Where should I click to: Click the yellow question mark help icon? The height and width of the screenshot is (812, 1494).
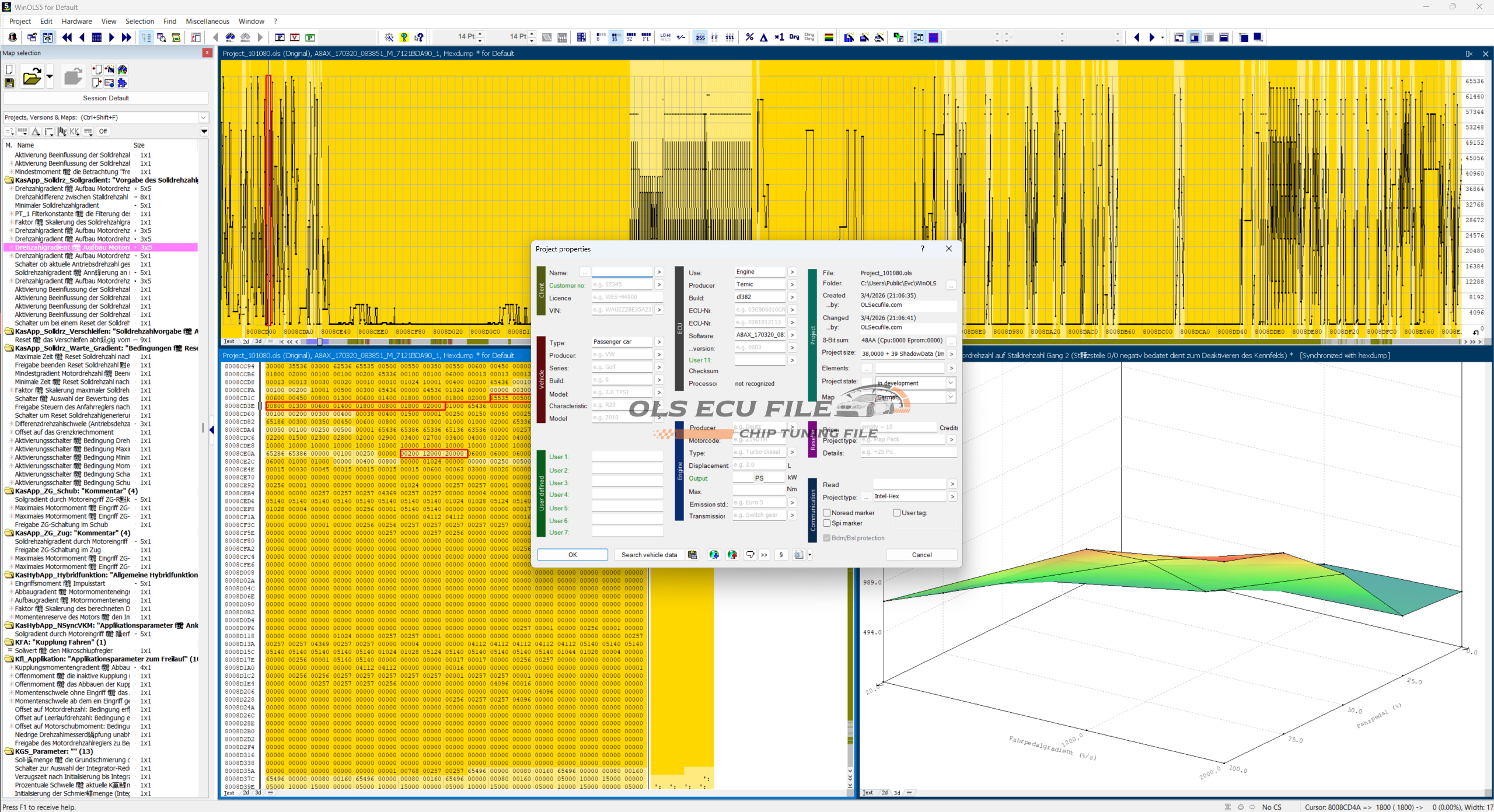coord(404,37)
